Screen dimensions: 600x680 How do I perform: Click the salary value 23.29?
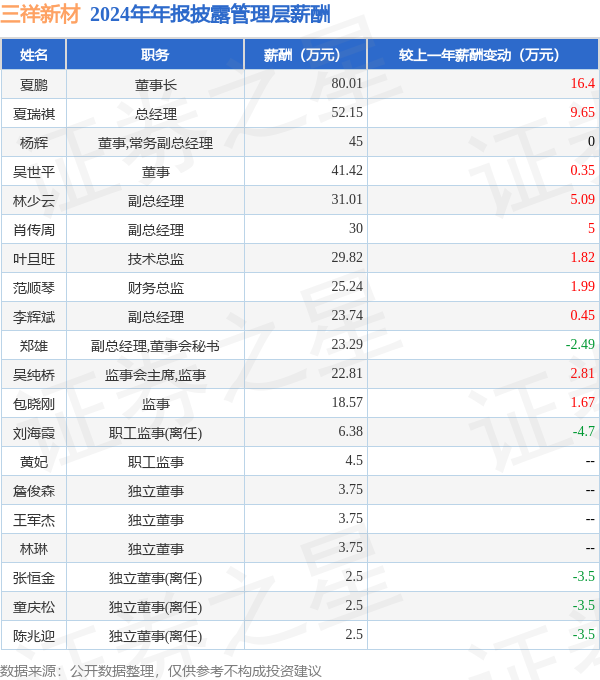tap(347, 344)
